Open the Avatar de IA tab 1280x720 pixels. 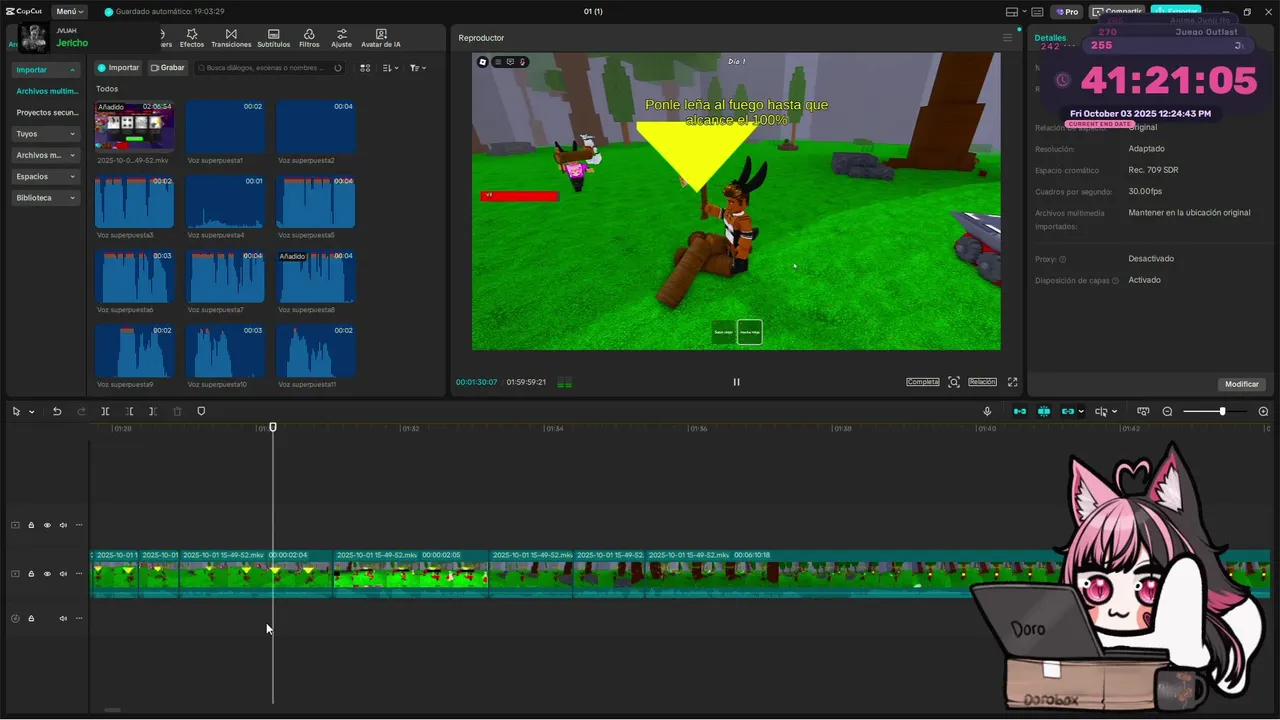[380, 38]
